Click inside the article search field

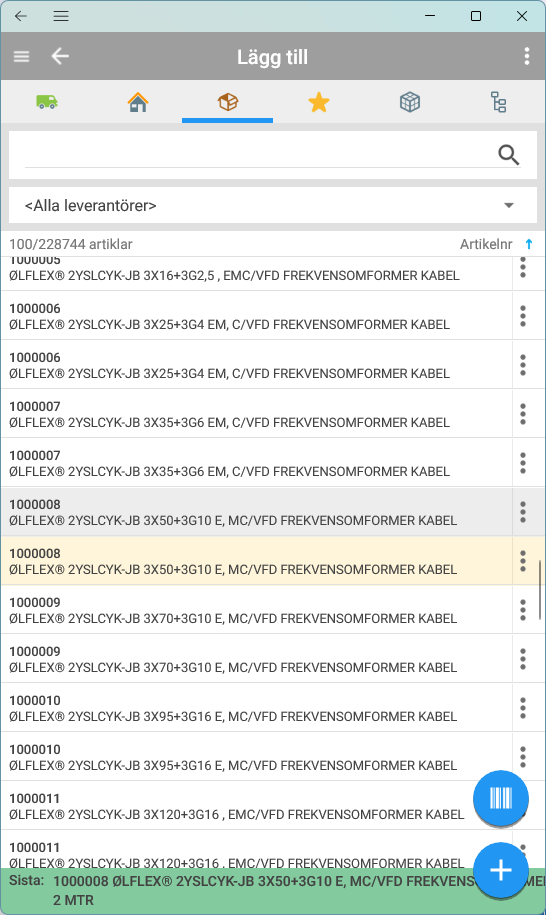pyautogui.click(x=257, y=155)
